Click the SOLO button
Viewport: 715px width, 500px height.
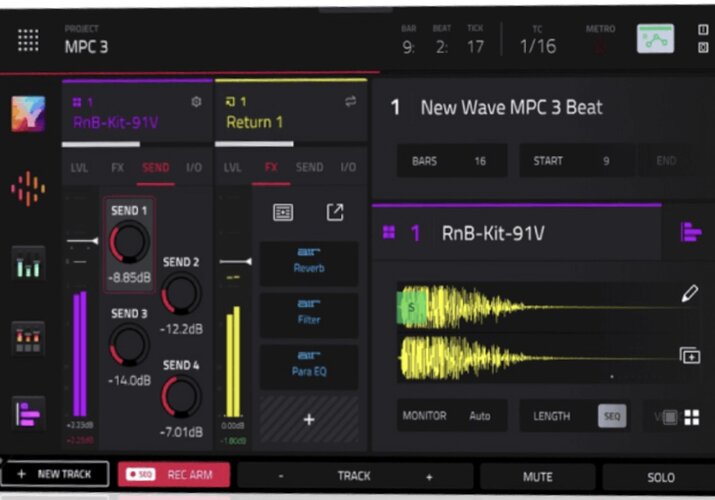tap(660, 477)
